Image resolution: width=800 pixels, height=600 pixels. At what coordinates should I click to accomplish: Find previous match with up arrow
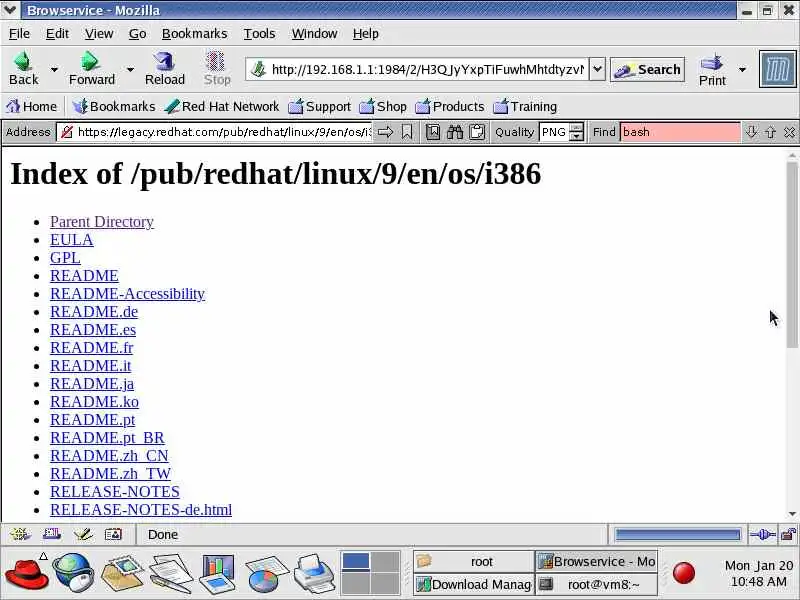pyautogui.click(x=770, y=132)
